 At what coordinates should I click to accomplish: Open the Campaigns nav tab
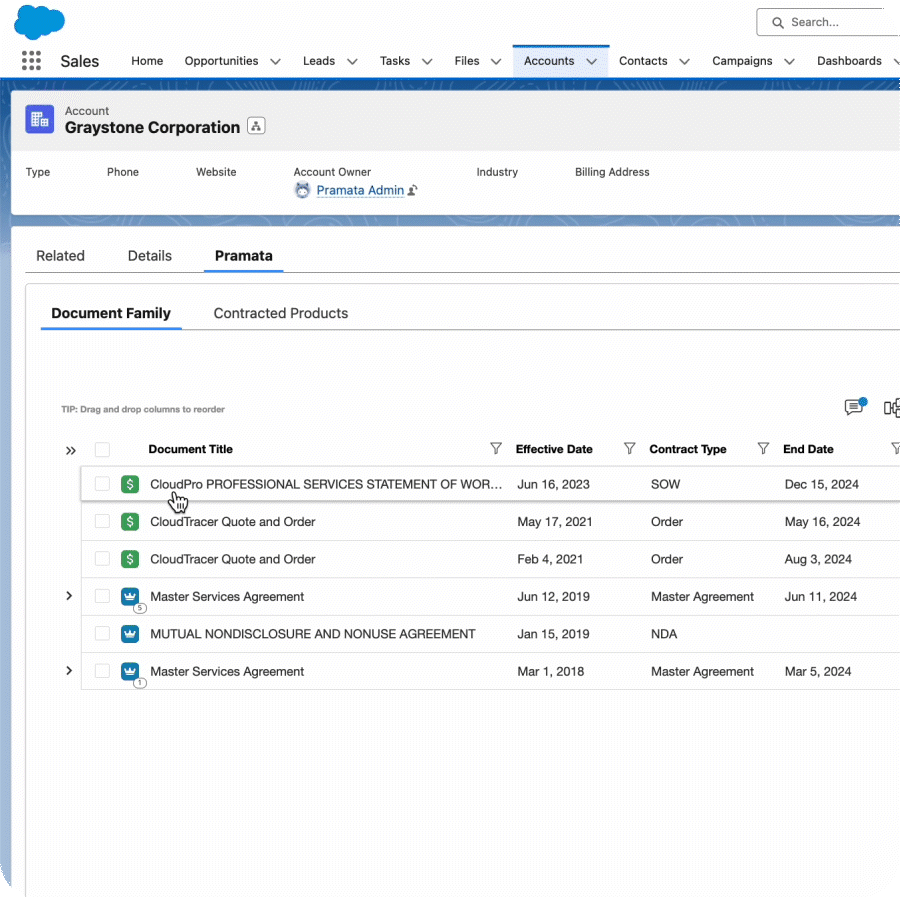tap(742, 61)
